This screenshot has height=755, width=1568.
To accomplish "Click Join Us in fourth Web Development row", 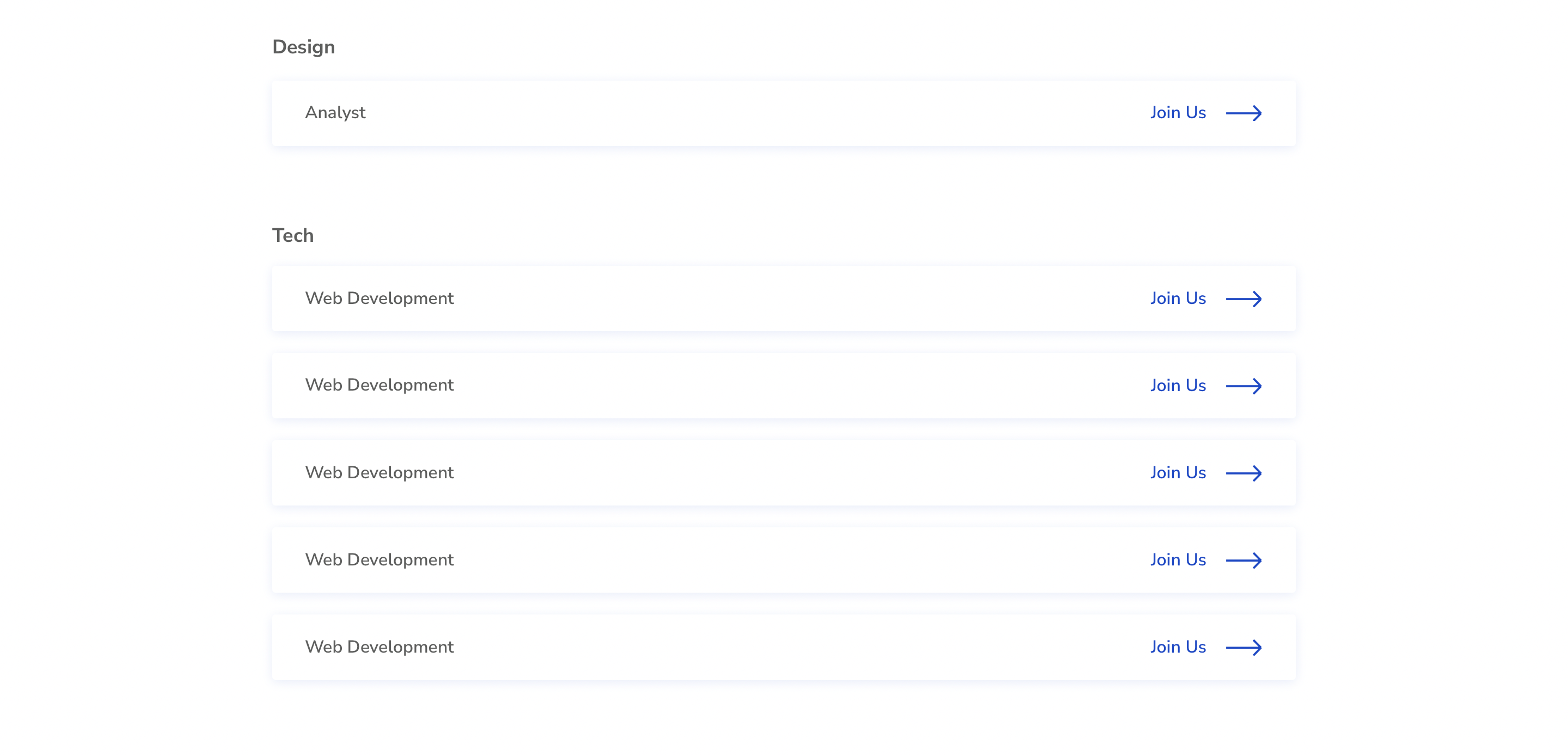I will click(x=1178, y=559).
